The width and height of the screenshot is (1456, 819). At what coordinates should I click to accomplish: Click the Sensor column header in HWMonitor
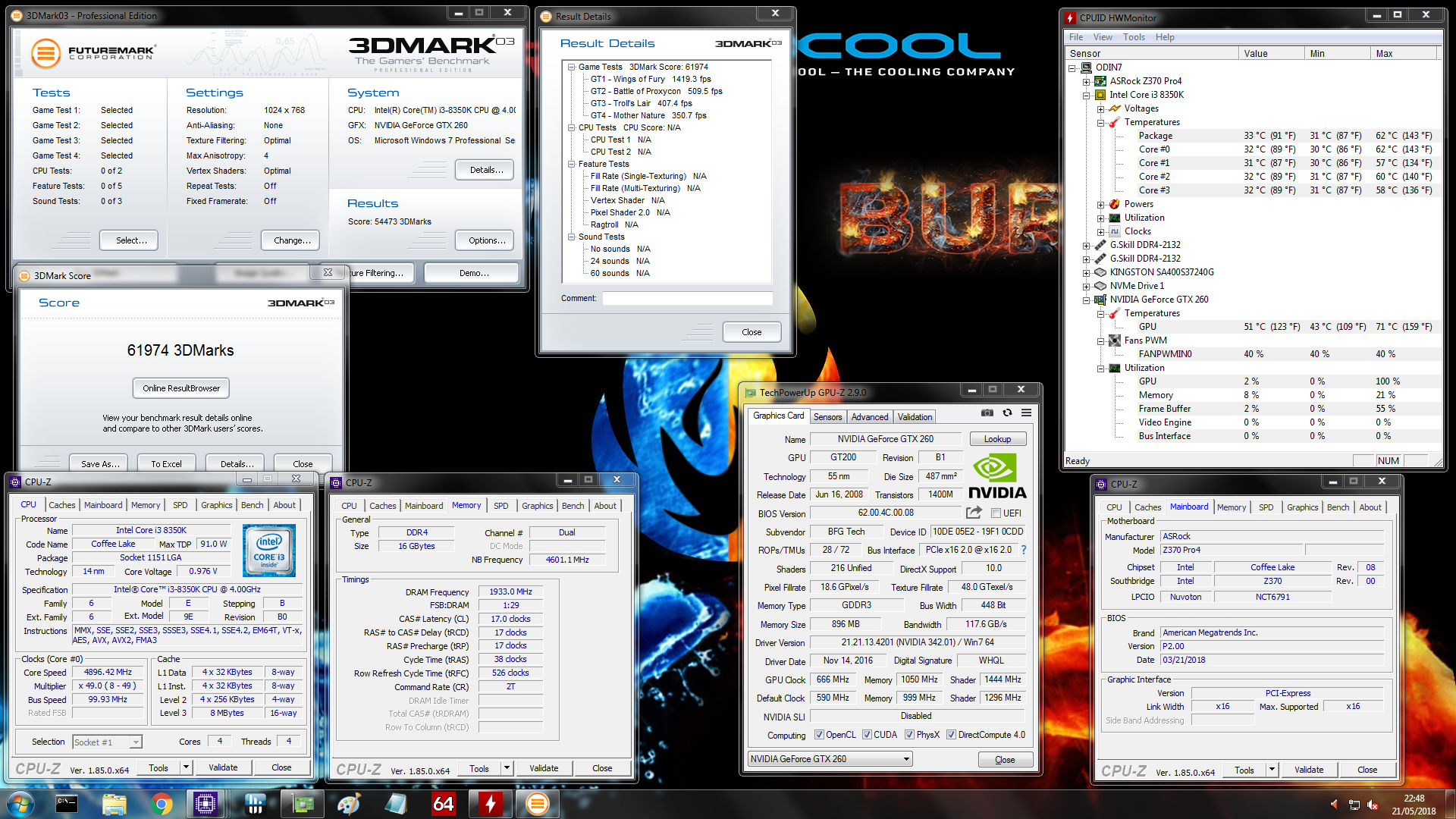[x=1150, y=53]
